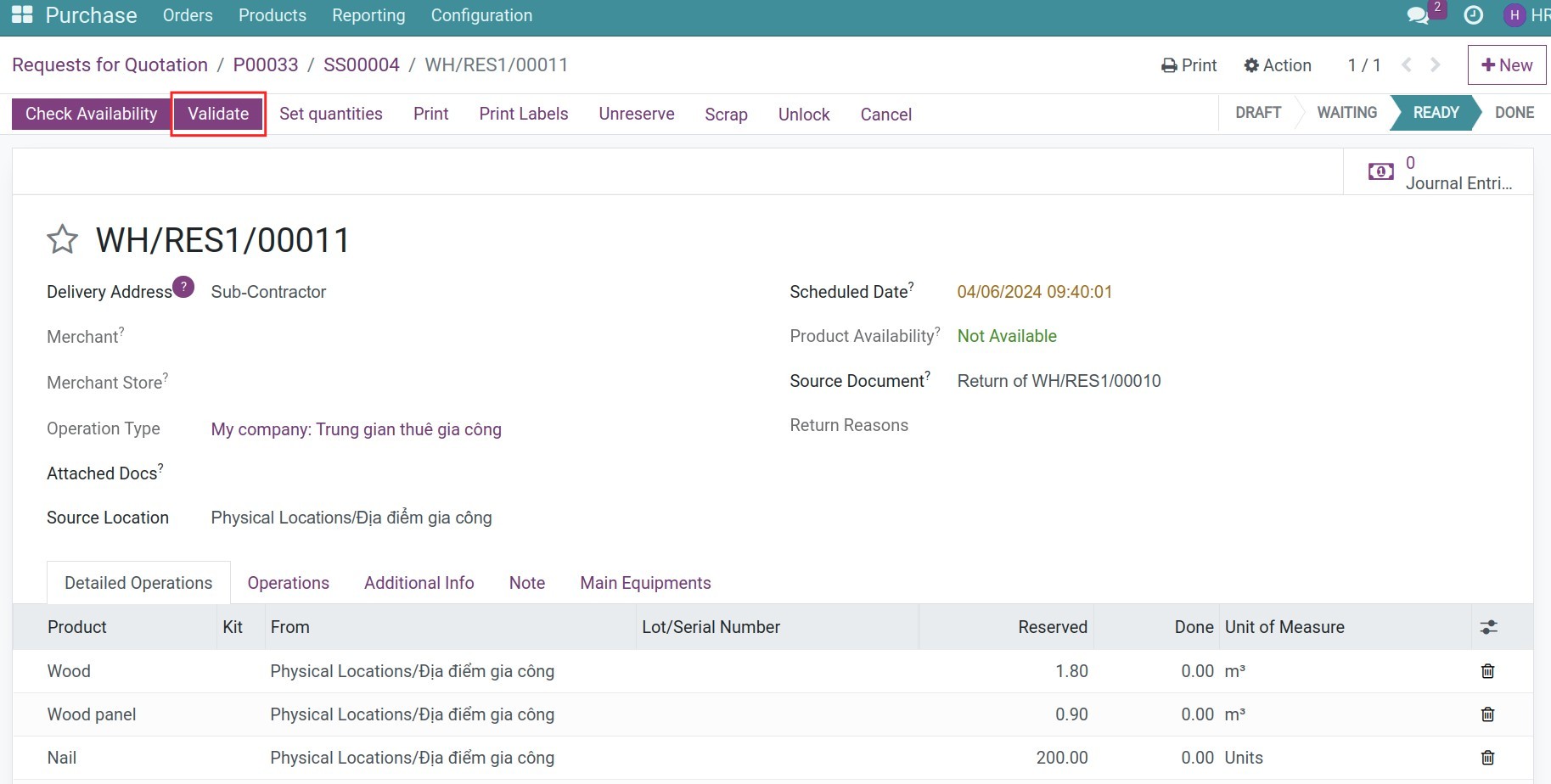Show help for Delivery Address
The image size is (1551, 784).
tap(183, 287)
